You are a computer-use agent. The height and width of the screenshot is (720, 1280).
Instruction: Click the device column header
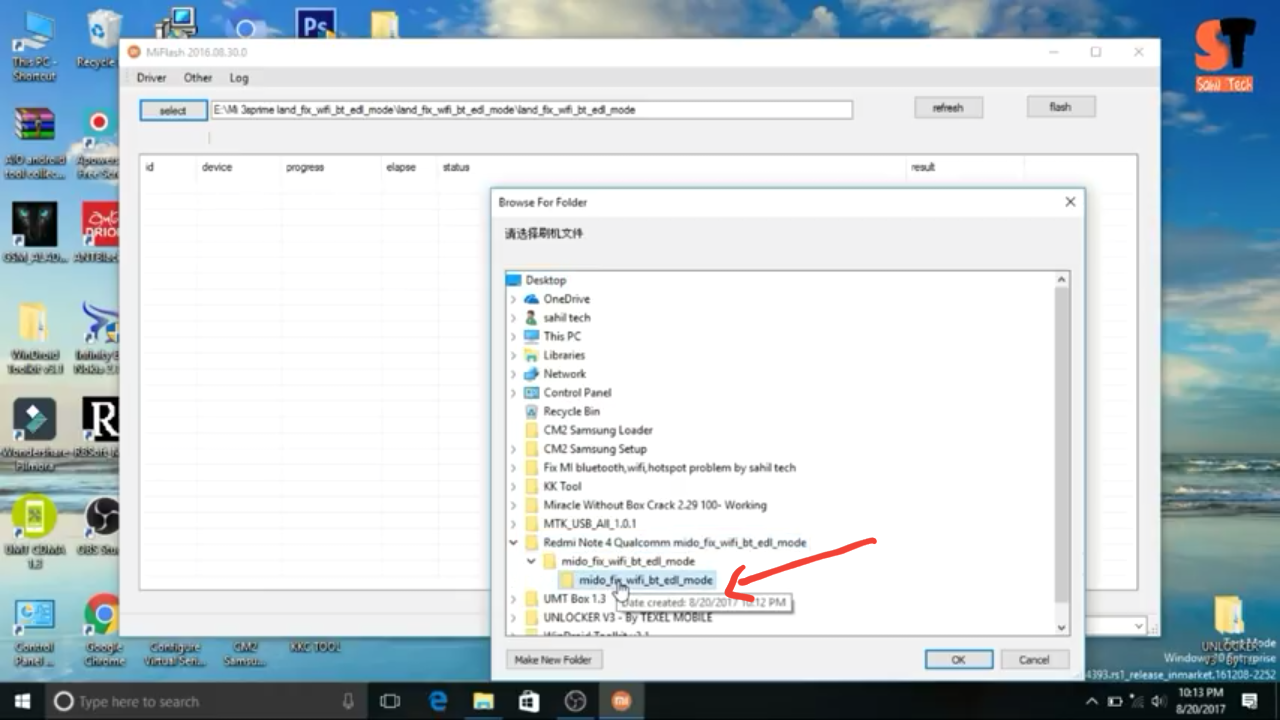tap(217, 167)
